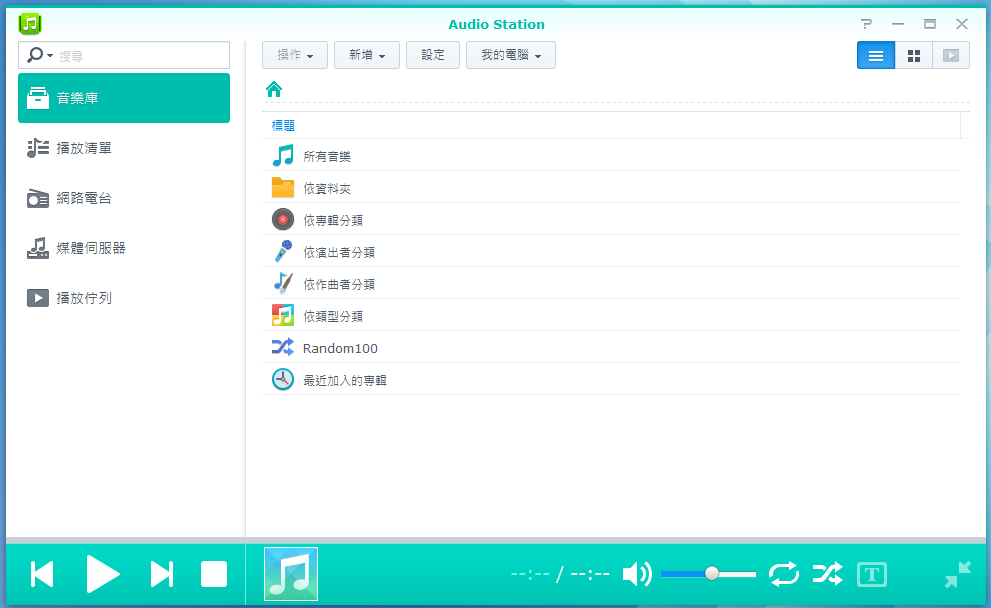The image size is (991, 608).
Task: Open the Random100 list
Action: 611,348
